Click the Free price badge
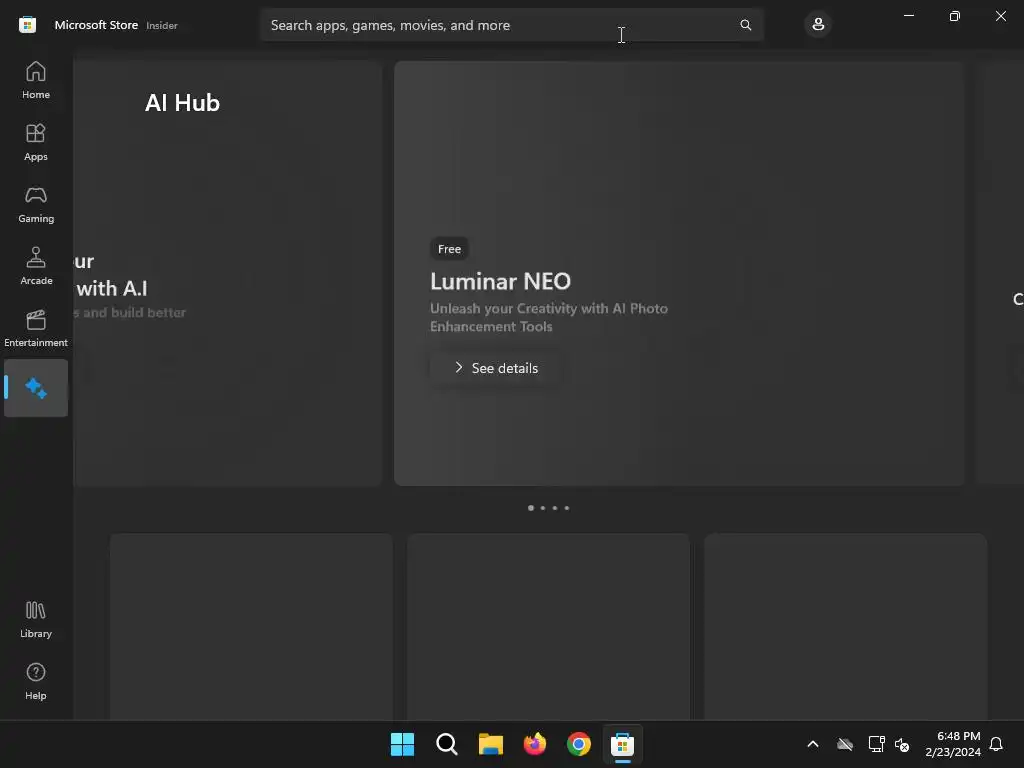 449,249
